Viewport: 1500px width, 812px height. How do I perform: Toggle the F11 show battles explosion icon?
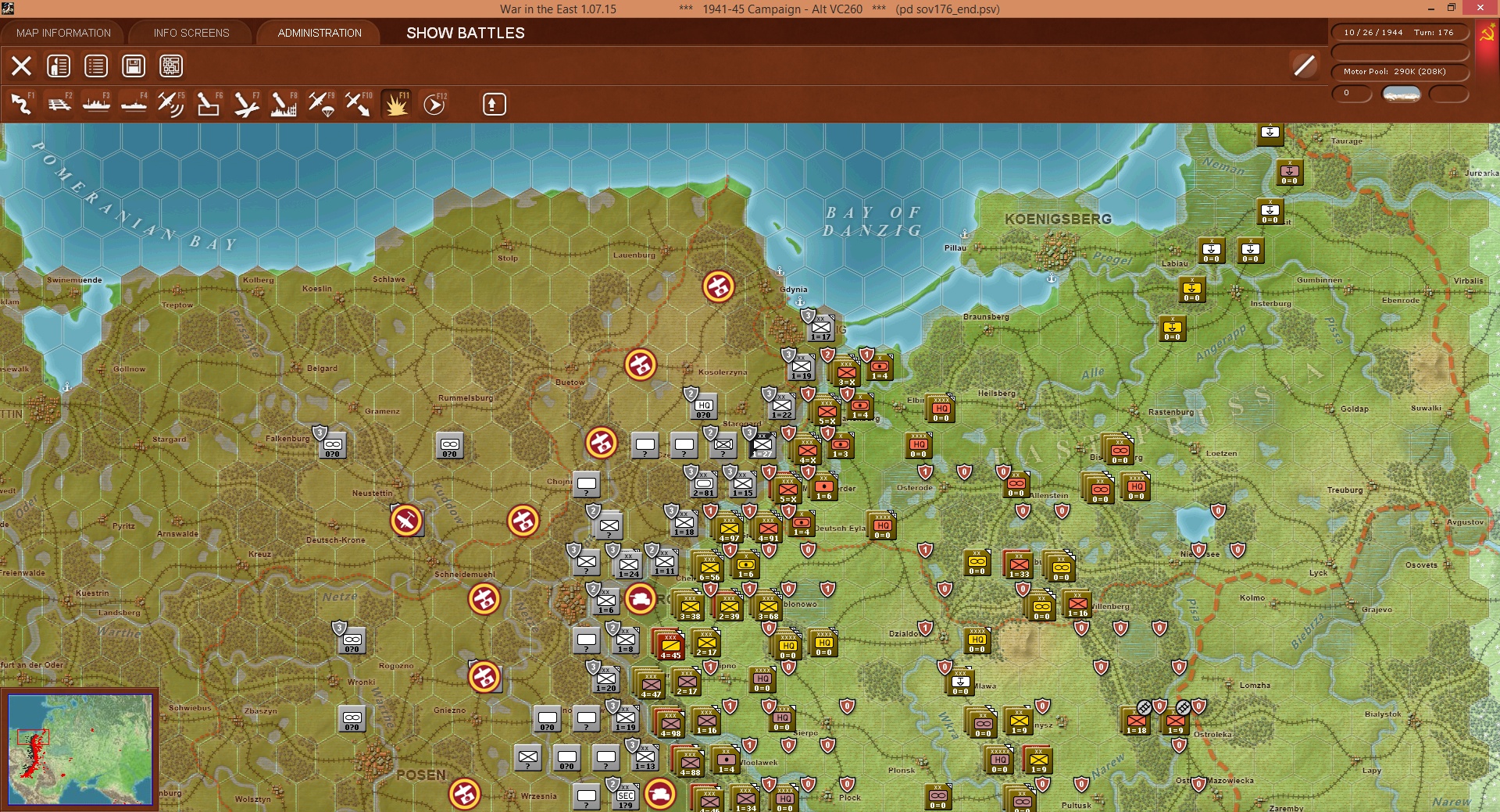click(x=396, y=104)
